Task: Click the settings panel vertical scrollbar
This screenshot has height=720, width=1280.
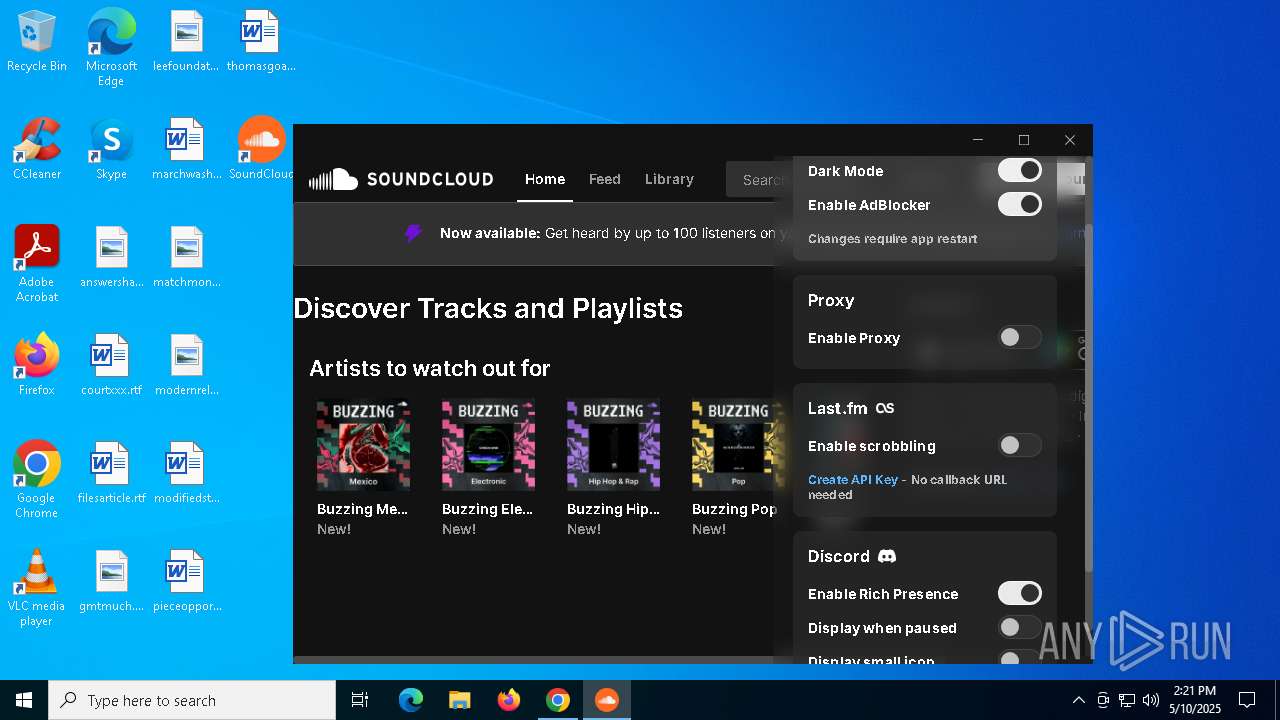Action: (1087, 400)
